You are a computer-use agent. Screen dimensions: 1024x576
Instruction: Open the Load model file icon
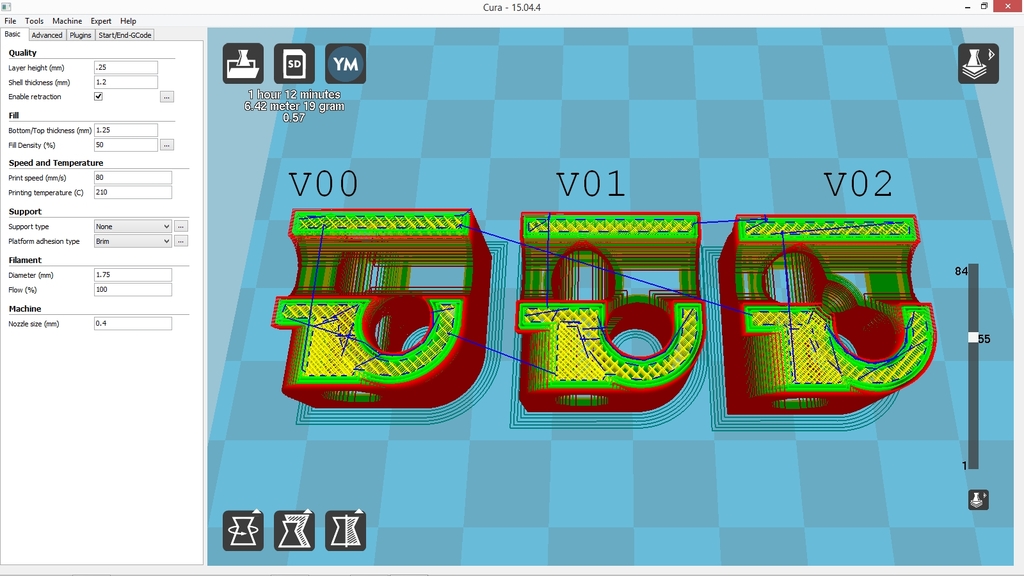click(241, 63)
